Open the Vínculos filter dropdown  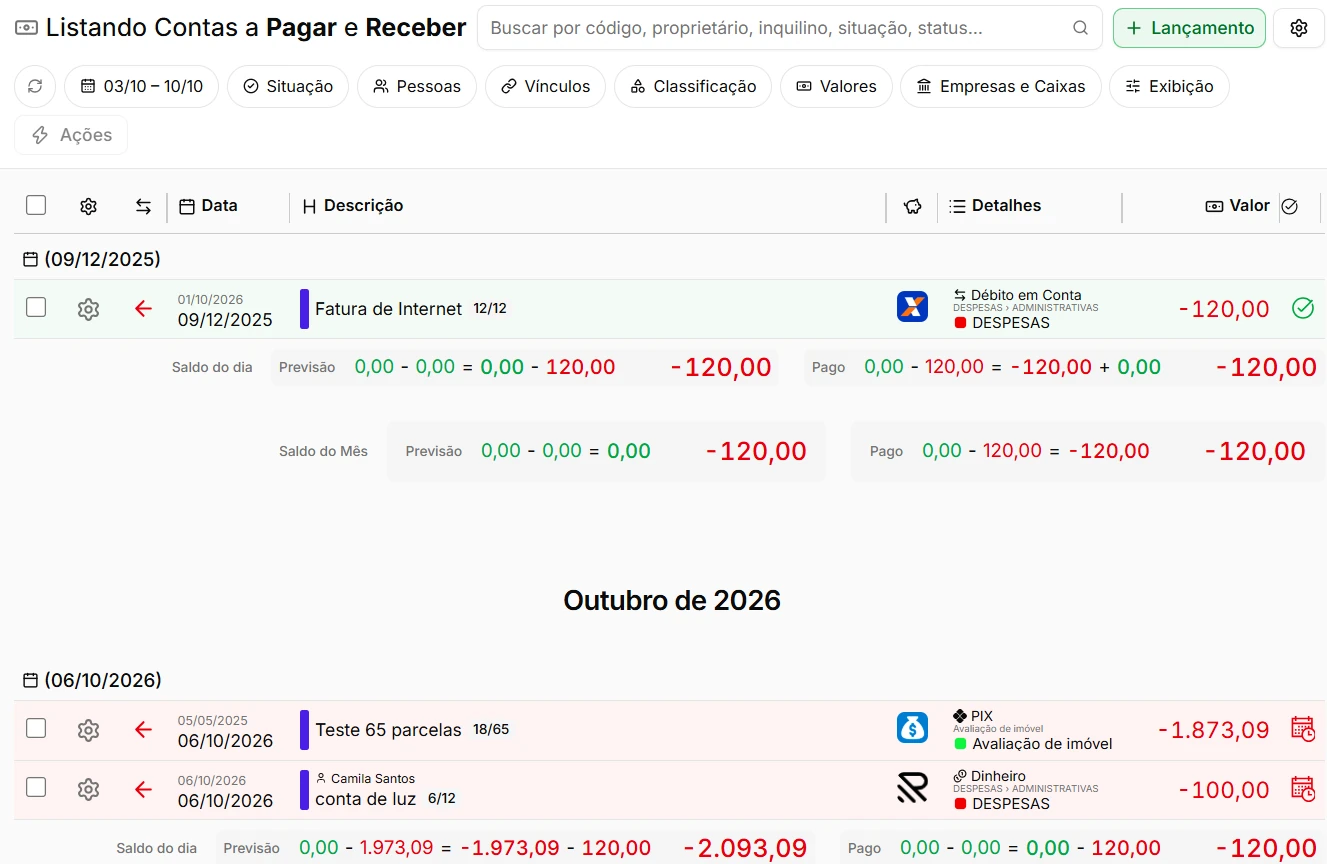click(x=546, y=86)
